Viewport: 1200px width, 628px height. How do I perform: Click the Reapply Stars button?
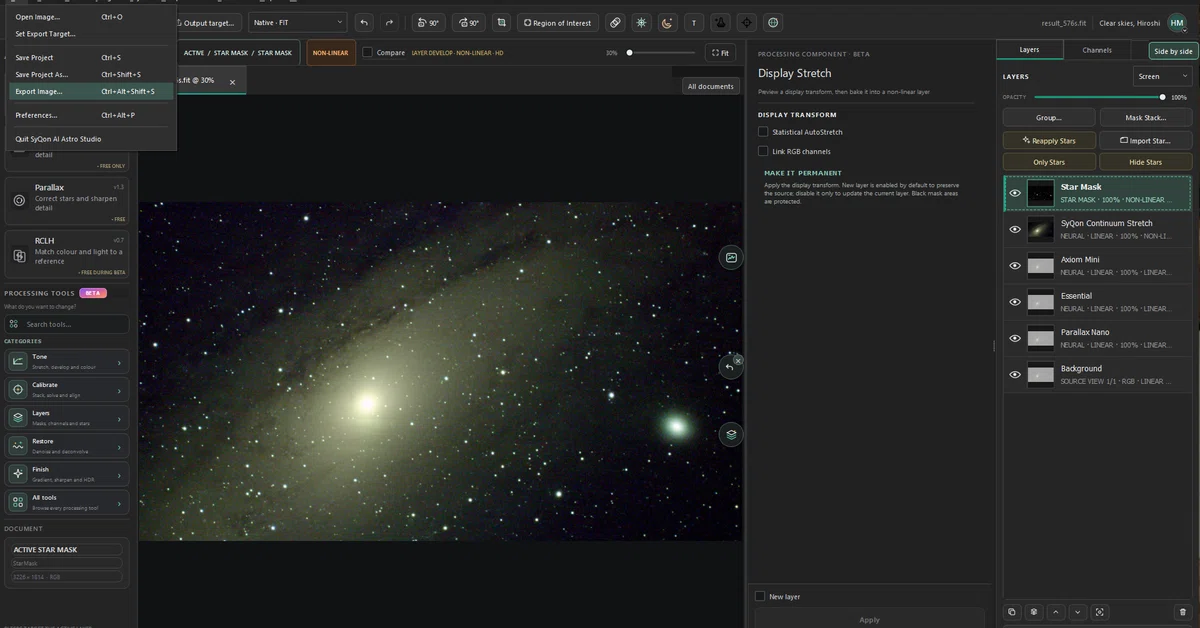[x=1048, y=141]
